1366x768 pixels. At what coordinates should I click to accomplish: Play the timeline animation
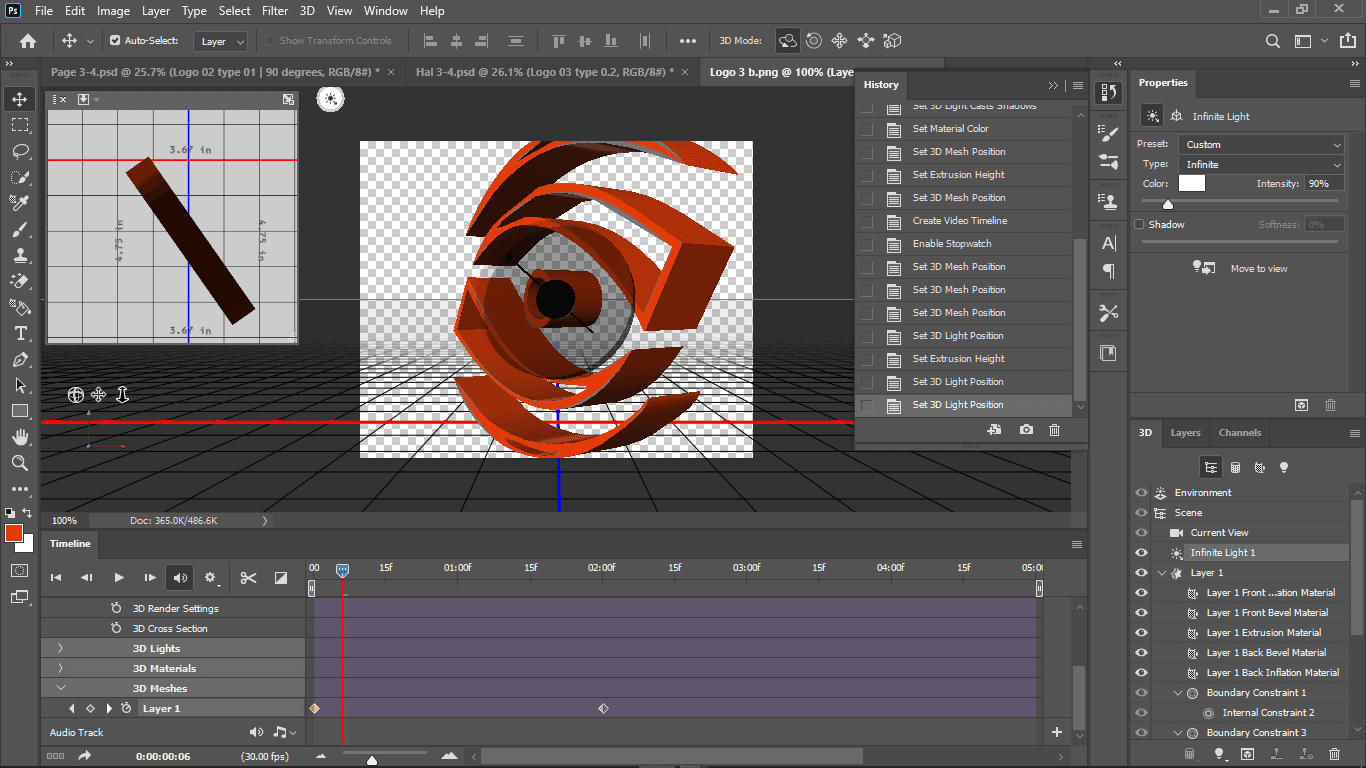[x=119, y=577]
